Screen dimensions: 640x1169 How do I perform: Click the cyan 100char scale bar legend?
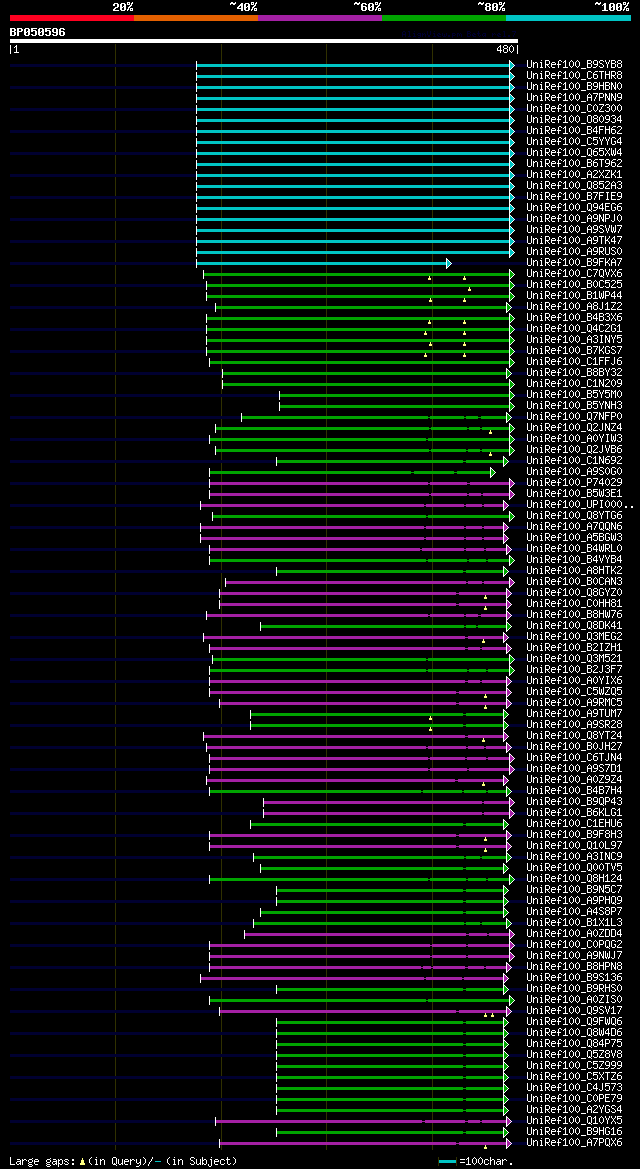coord(447,1162)
